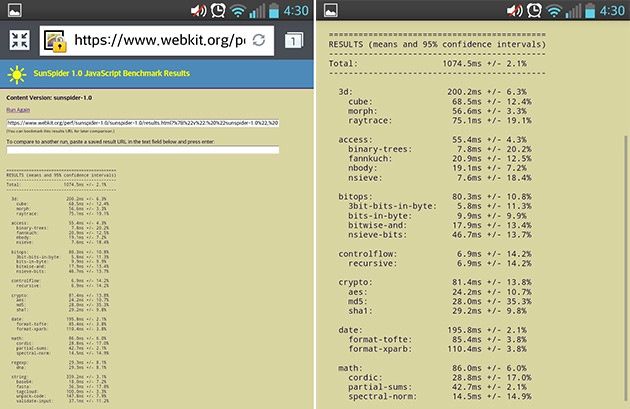
Task: Tap the 'sha1: 29.2ms' result row
Action: pyautogui.click(x=437, y=311)
